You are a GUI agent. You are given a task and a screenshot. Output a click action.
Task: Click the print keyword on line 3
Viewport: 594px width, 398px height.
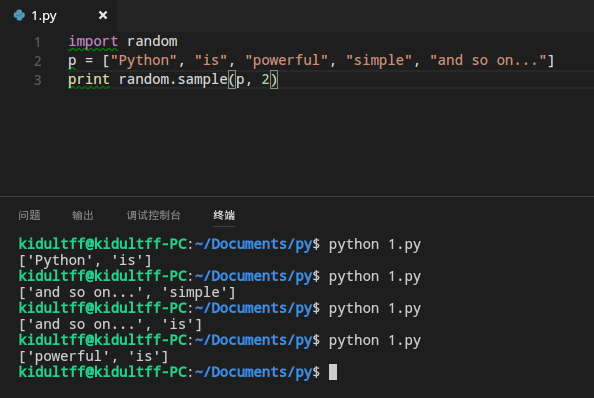pyautogui.click(x=89, y=80)
